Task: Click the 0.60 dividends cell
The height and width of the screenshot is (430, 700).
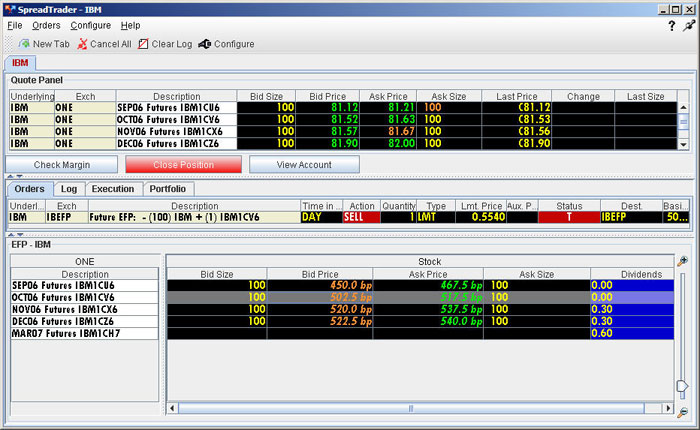Action: coord(632,334)
